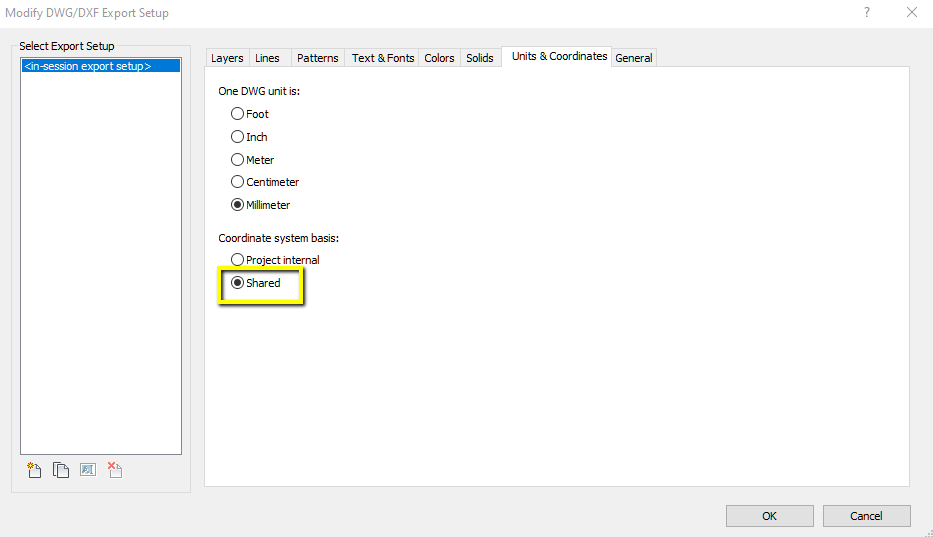933x537 pixels.
Task: Select Shared coordinate system basis
Action: pyautogui.click(x=238, y=283)
